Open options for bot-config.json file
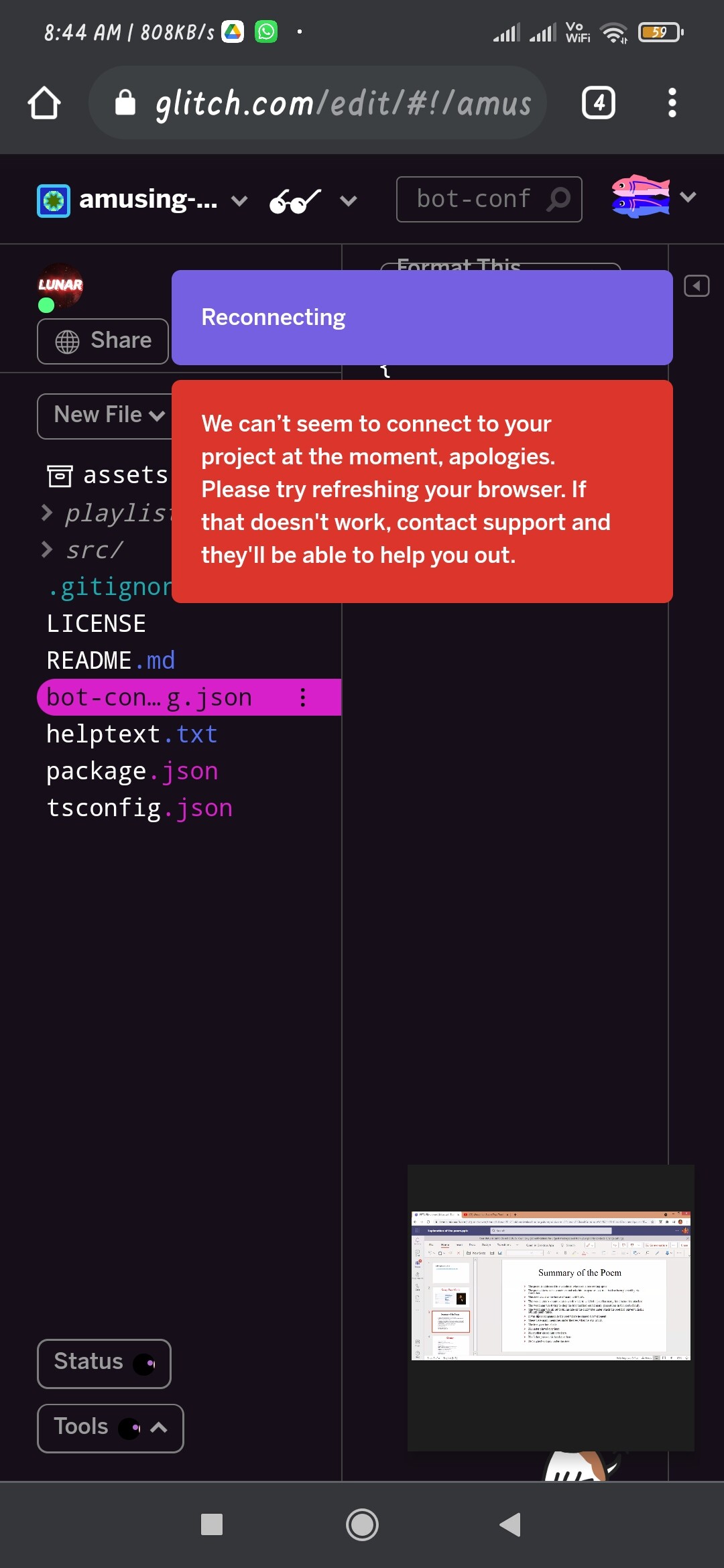Viewport: 724px width, 1568px height. (x=303, y=698)
